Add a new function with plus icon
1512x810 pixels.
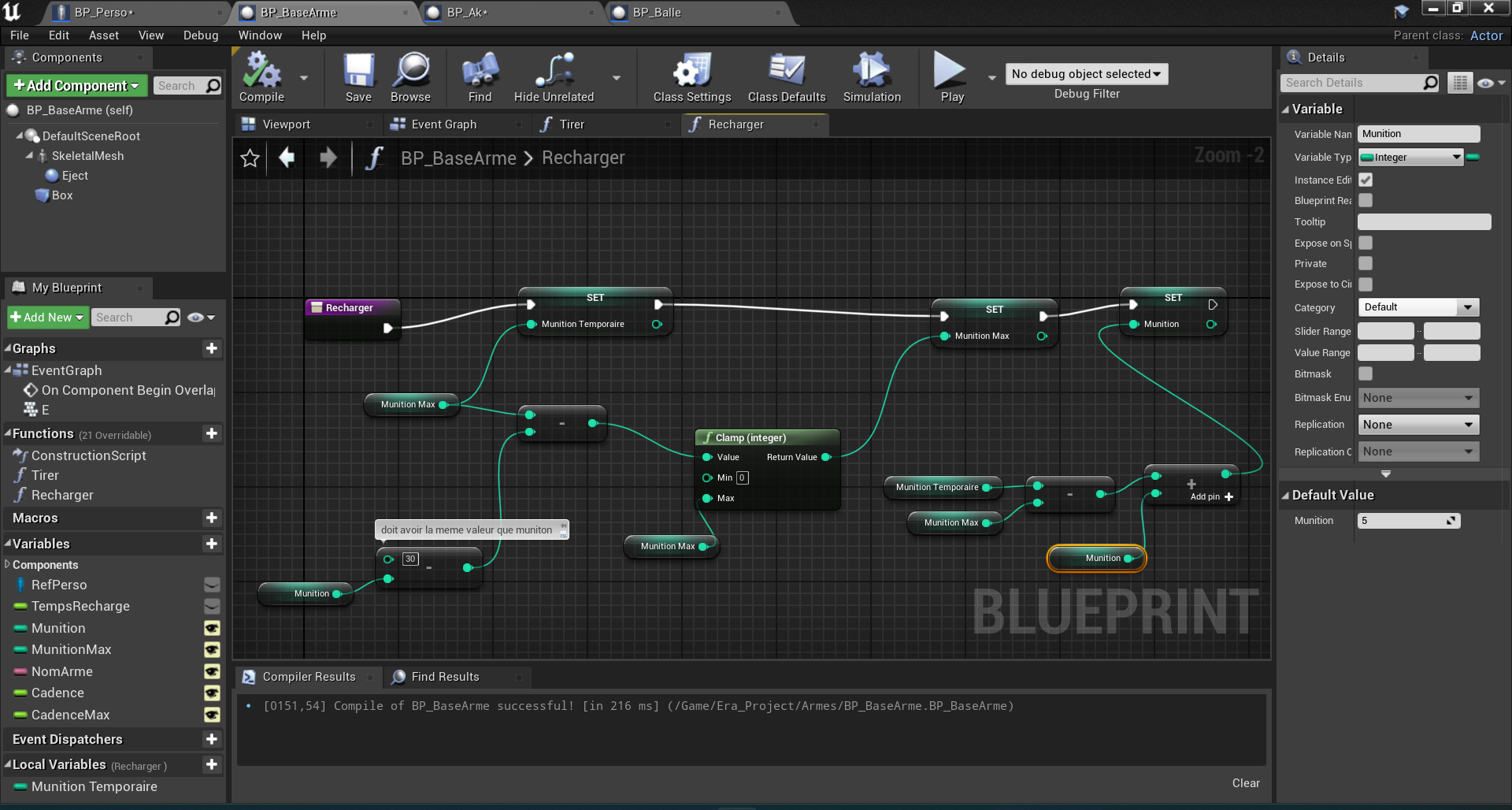tap(211, 433)
